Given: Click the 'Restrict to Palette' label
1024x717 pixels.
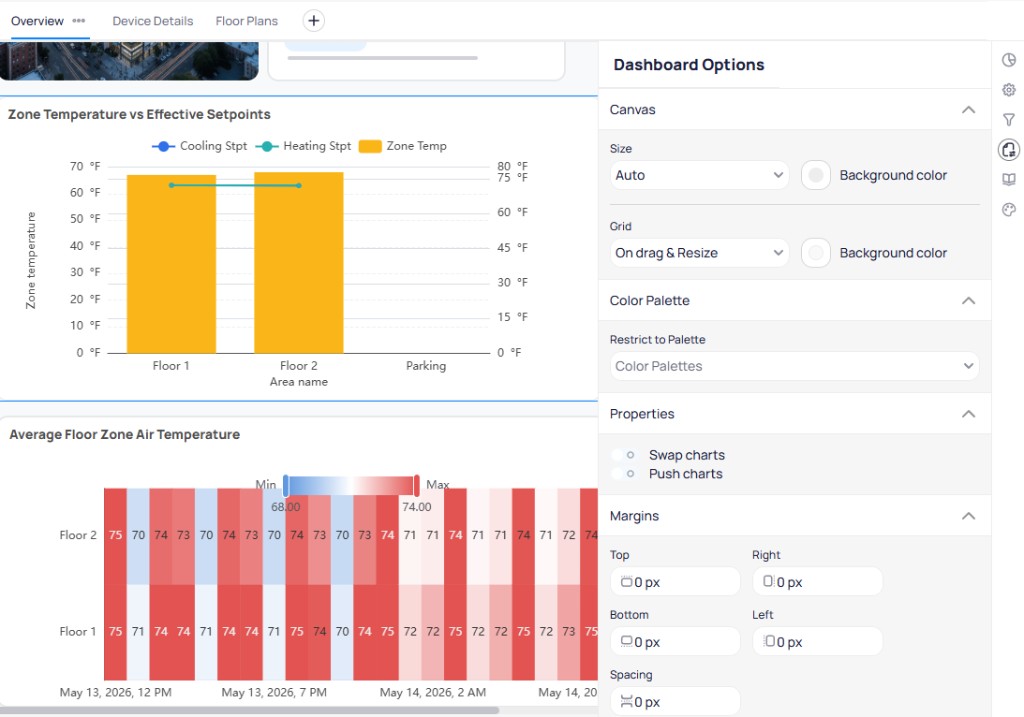Looking at the screenshot, I should pos(658,340).
